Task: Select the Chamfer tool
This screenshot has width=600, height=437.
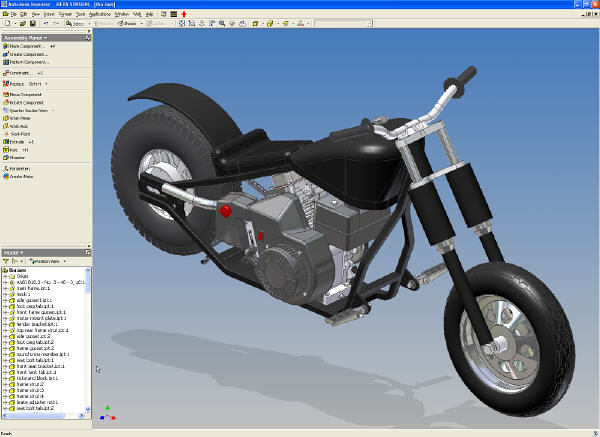Action: 17,157
